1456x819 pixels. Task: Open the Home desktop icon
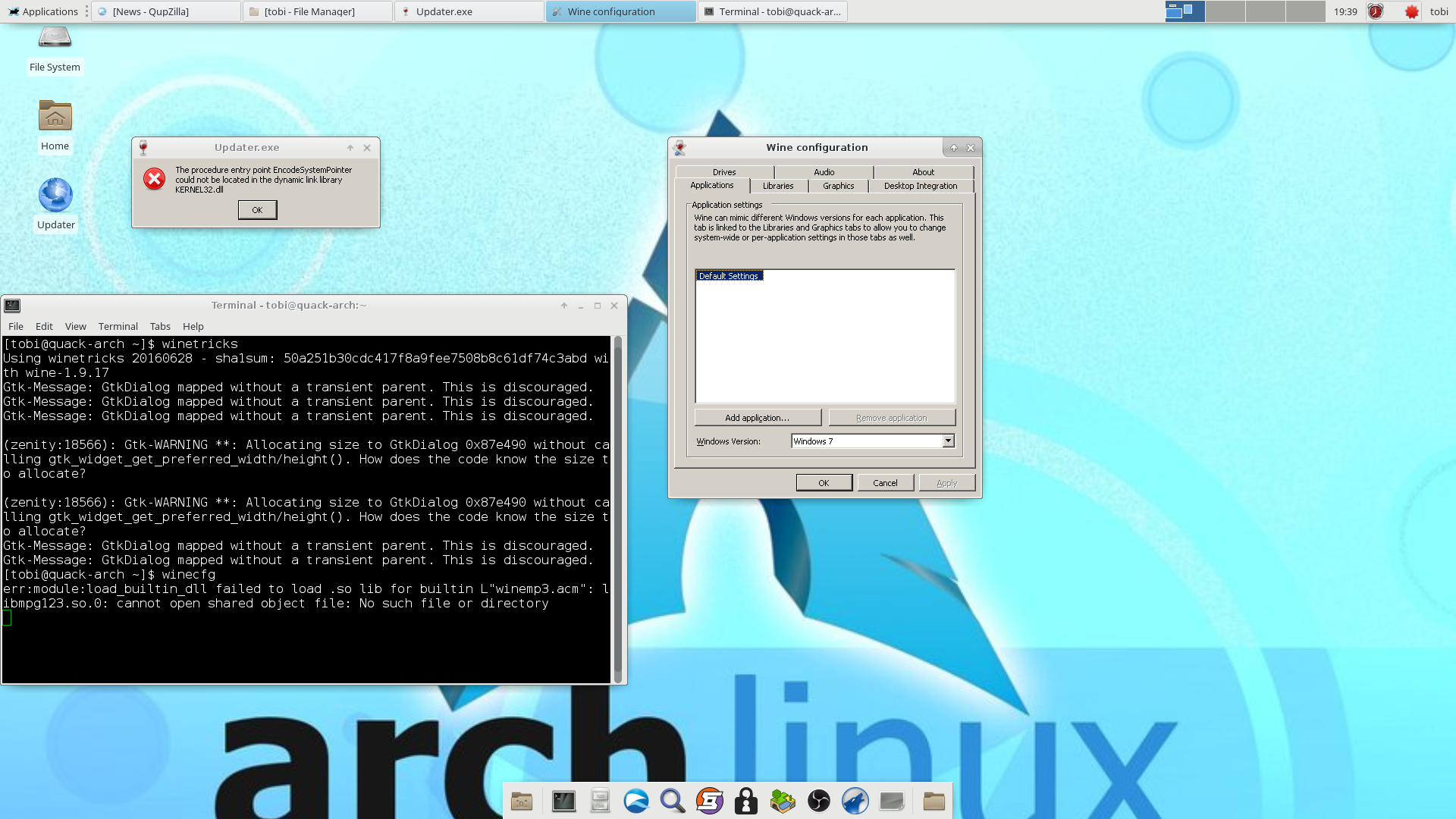pyautogui.click(x=55, y=126)
